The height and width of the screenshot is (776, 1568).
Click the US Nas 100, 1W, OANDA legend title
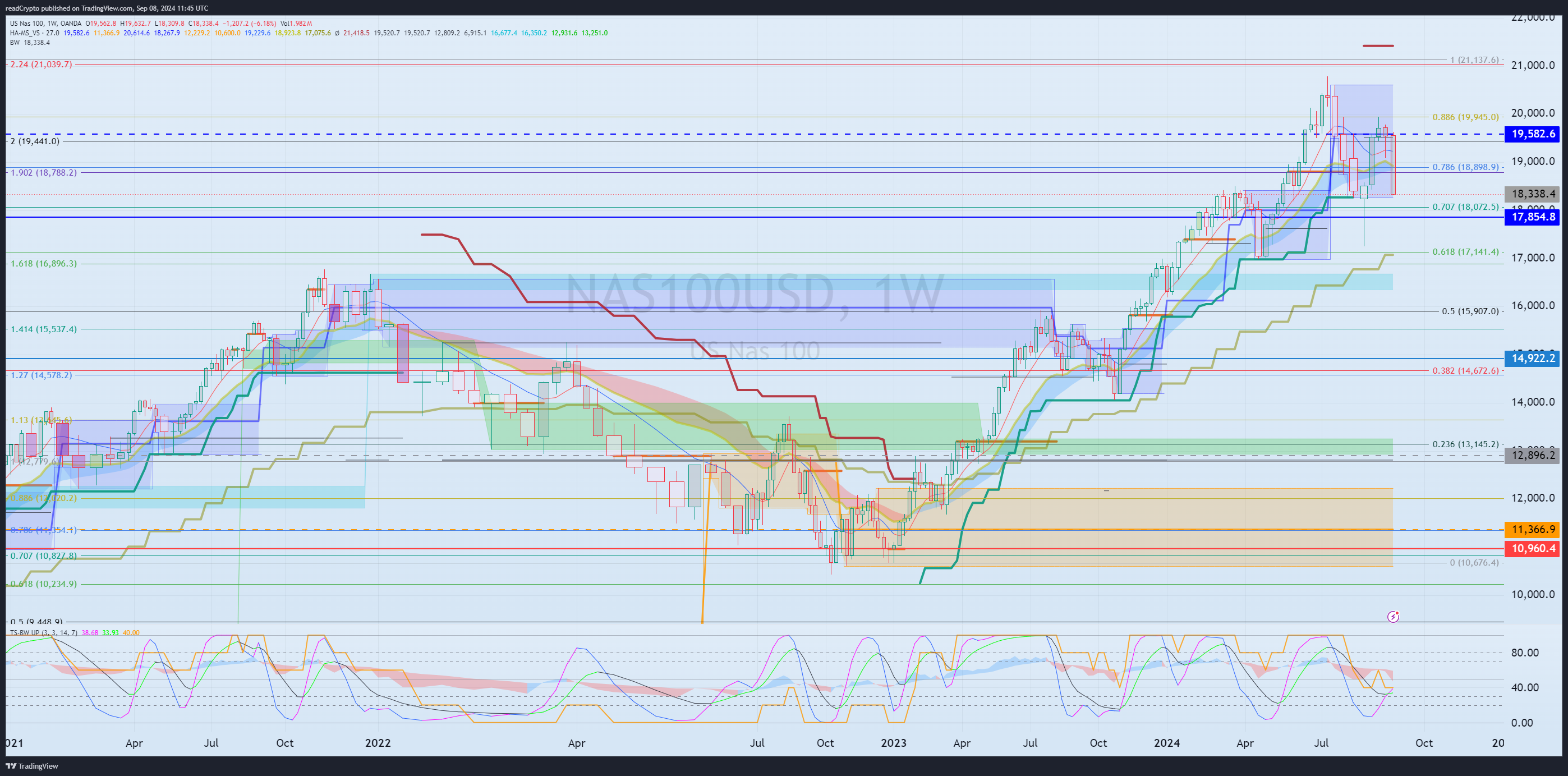pyautogui.click(x=45, y=23)
